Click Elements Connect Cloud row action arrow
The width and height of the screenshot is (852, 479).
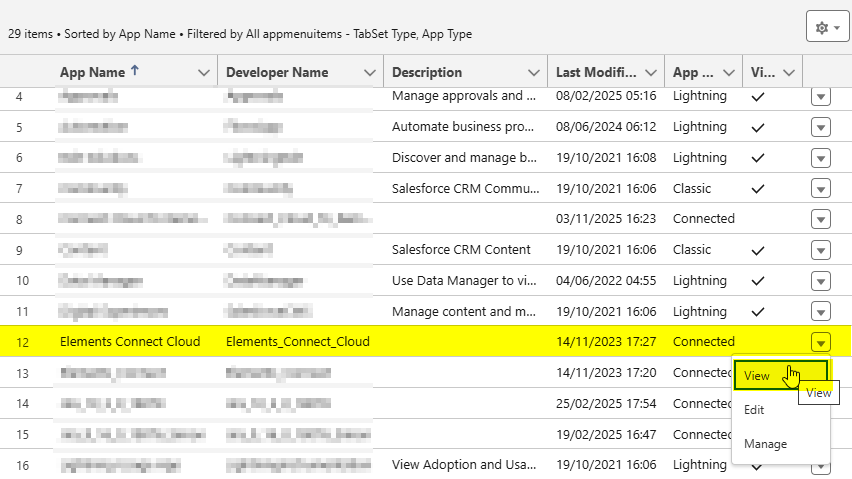coord(821,342)
